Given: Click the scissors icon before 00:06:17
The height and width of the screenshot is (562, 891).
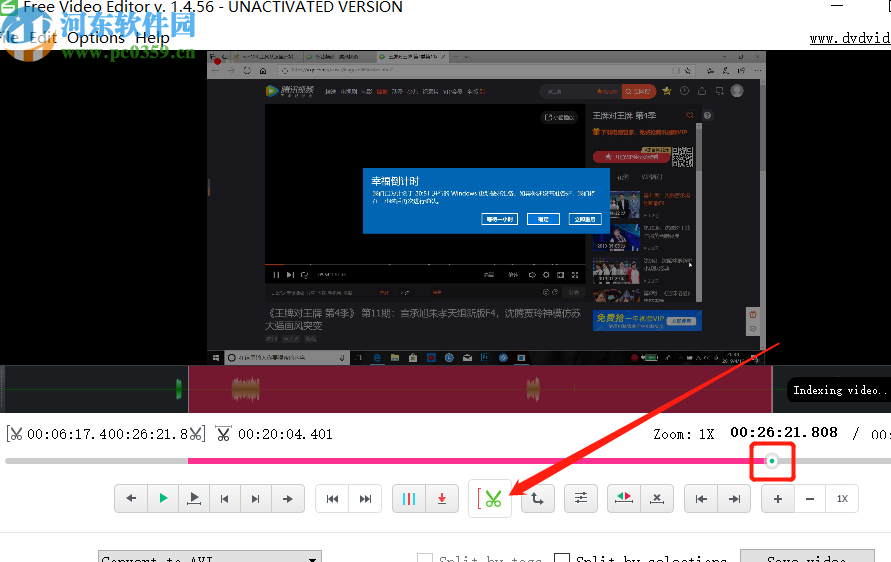Looking at the screenshot, I should click(15, 435).
